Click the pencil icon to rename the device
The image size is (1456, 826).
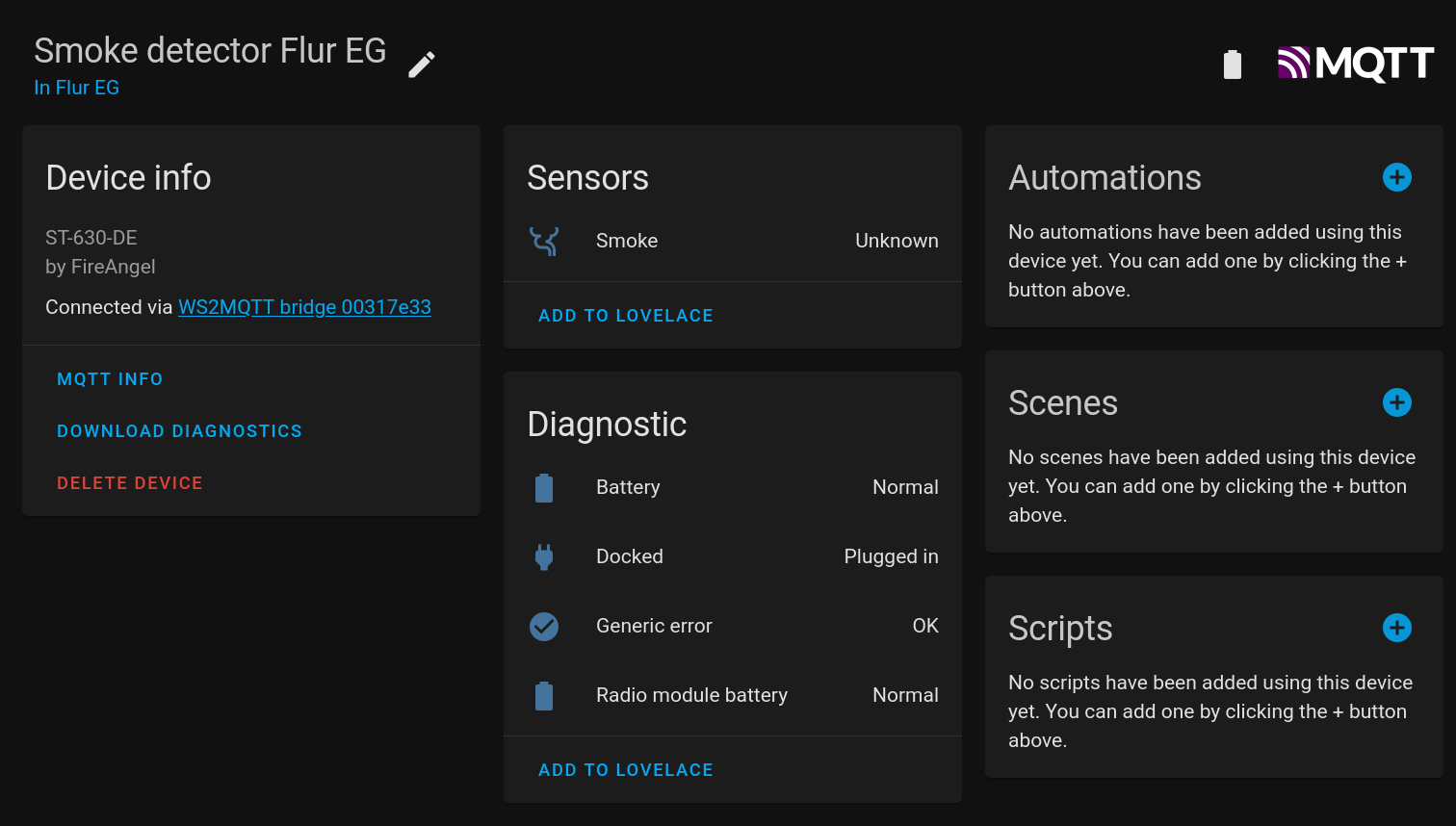(422, 65)
